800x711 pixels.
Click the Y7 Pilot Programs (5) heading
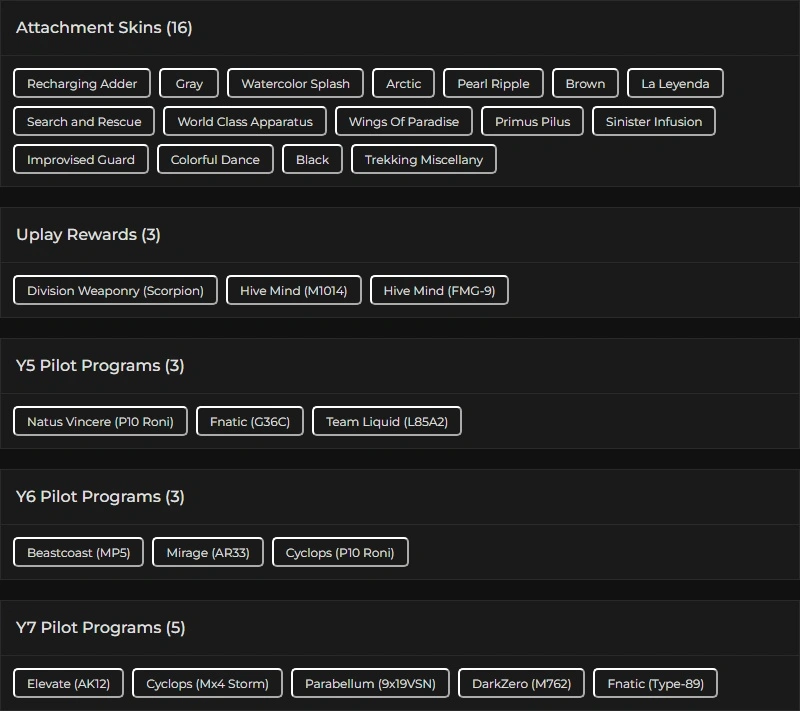[101, 627]
